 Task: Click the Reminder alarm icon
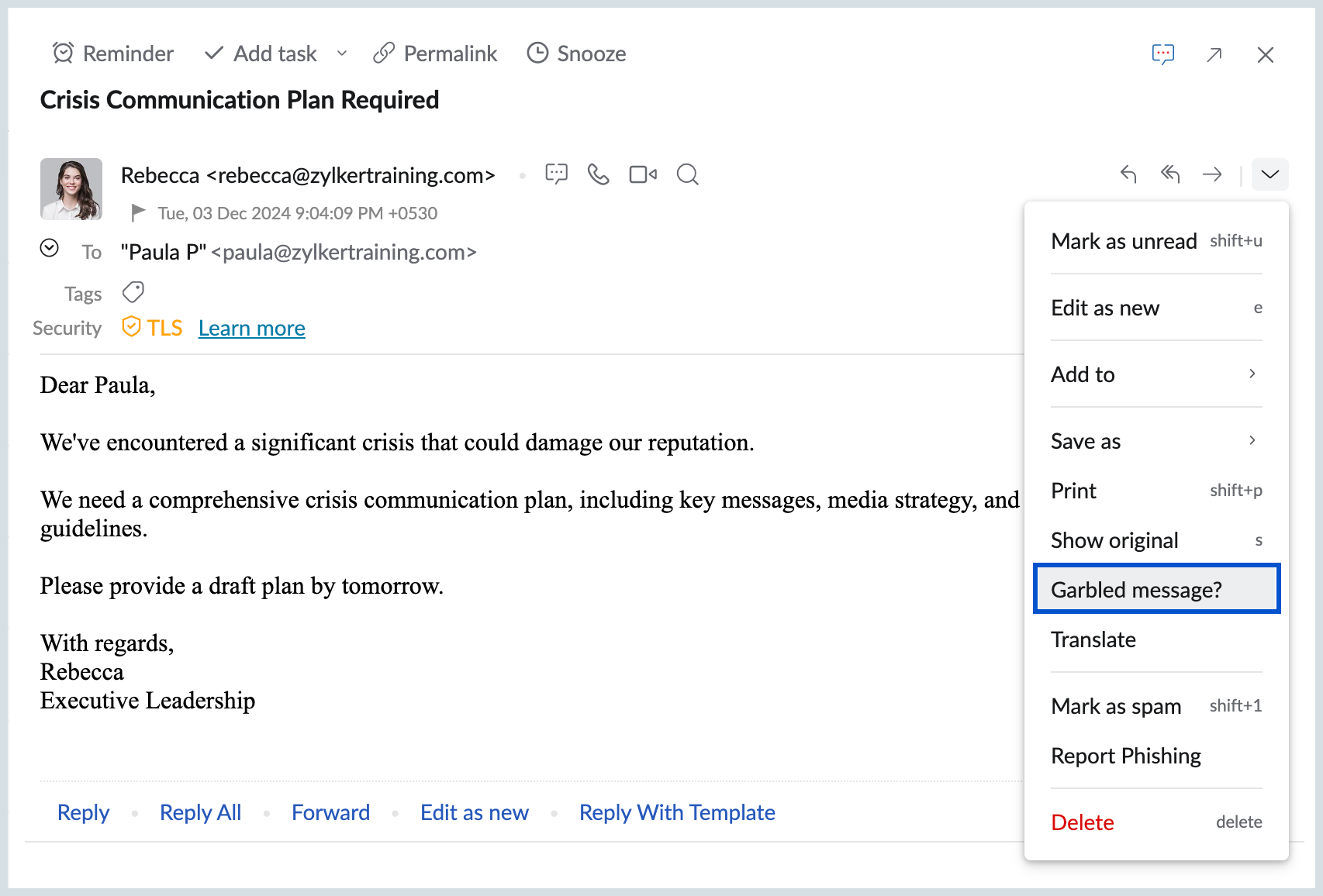click(x=63, y=53)
